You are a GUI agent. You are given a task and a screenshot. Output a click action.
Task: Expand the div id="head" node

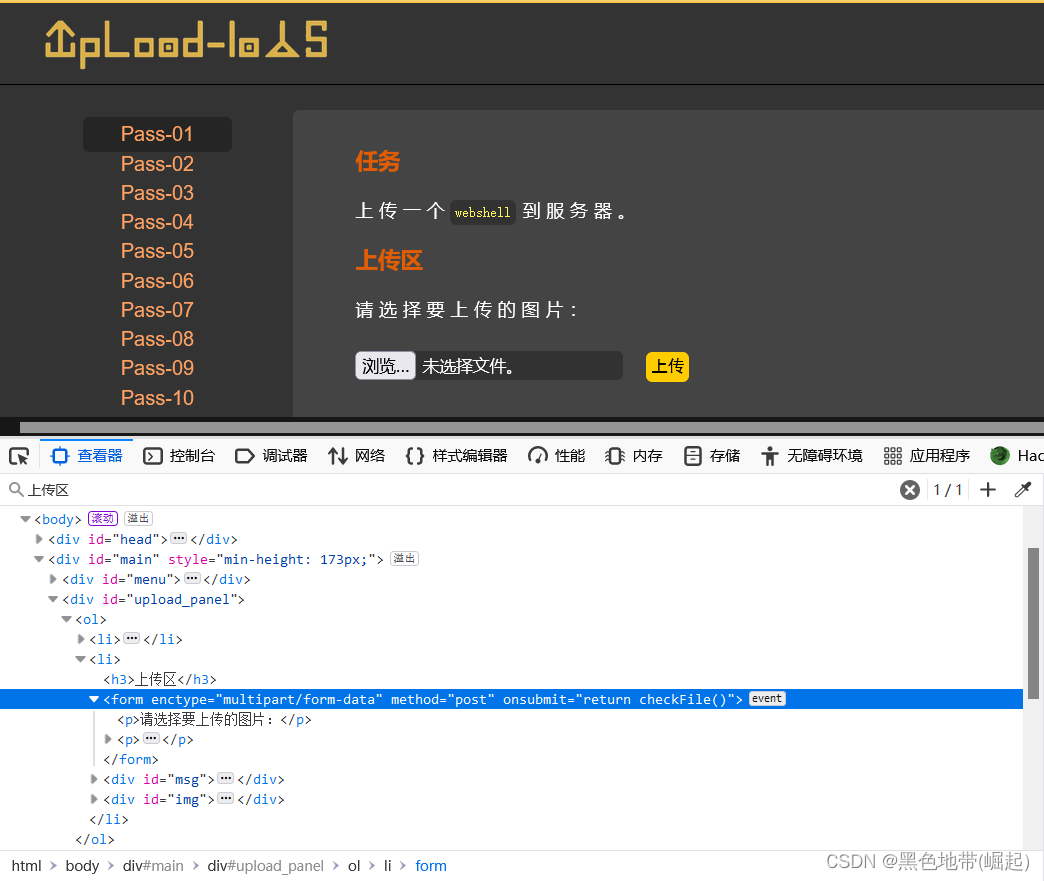pos(39,539)
